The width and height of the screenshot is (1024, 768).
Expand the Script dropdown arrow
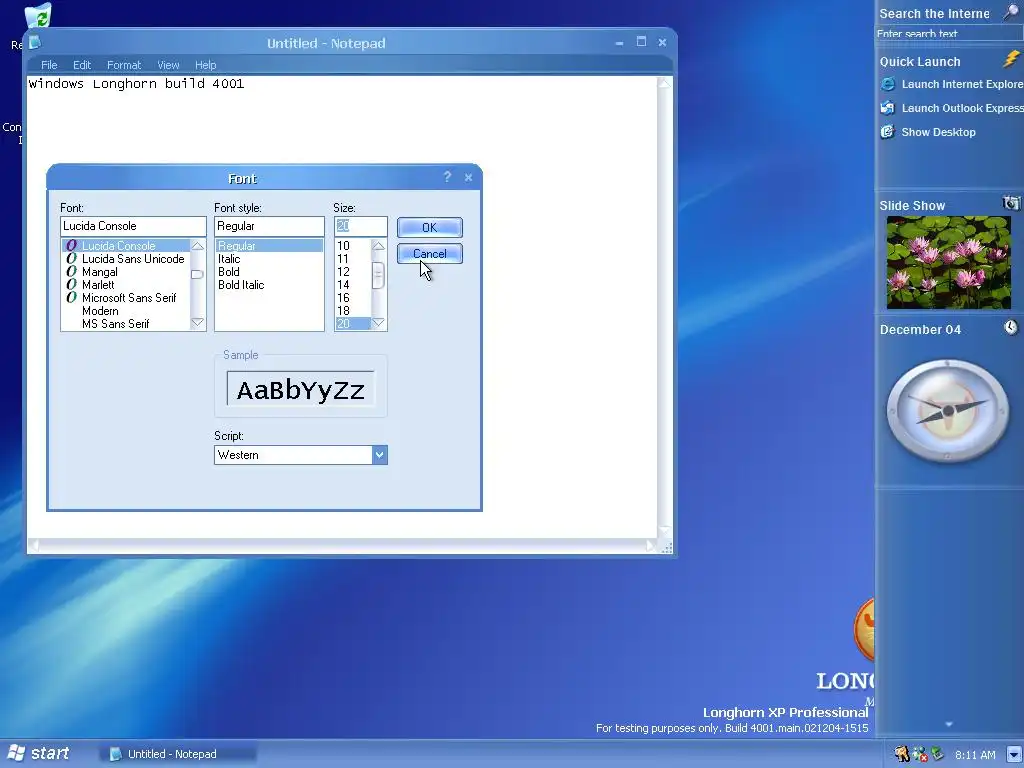click(379, 455)
